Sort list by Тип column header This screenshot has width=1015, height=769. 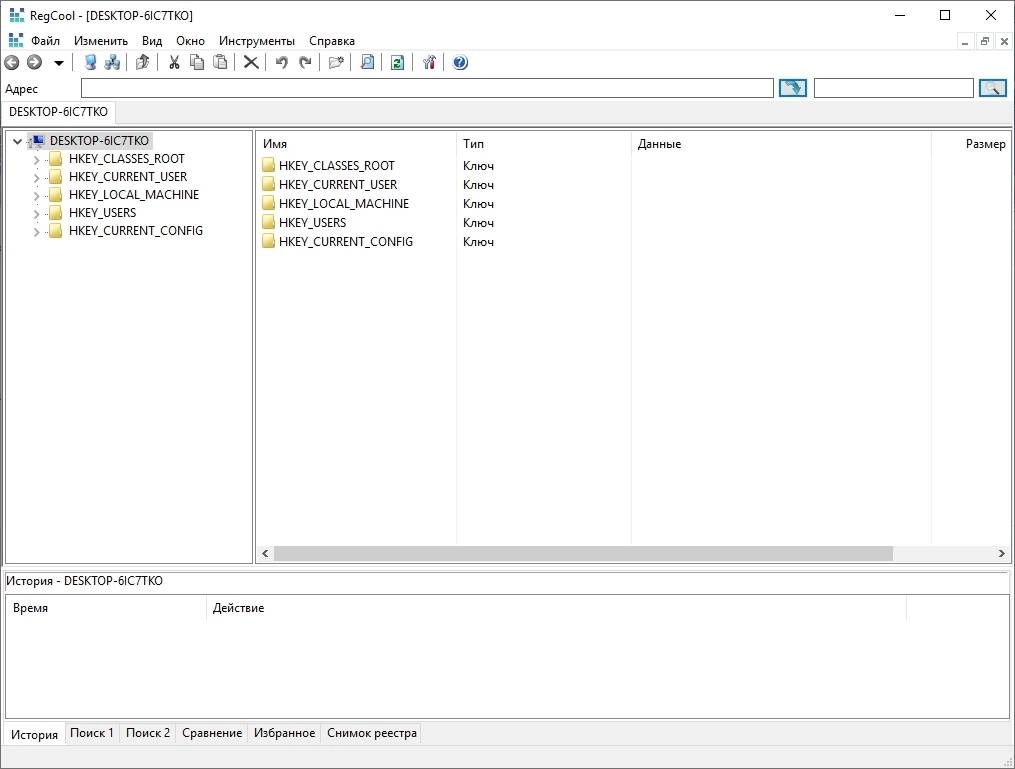click(x=544, y=144)
